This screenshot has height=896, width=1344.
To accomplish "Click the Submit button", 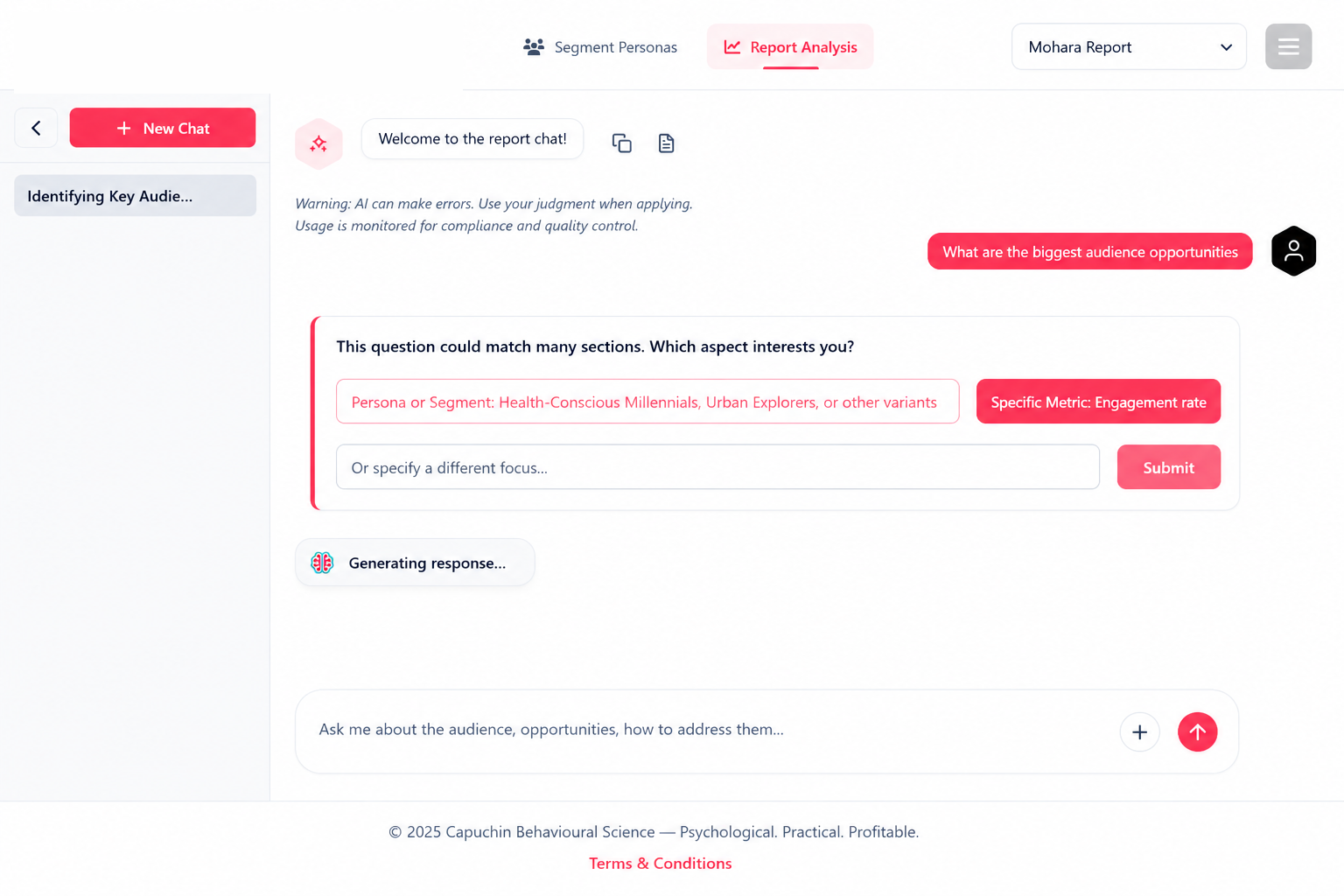I will 1168,466.
